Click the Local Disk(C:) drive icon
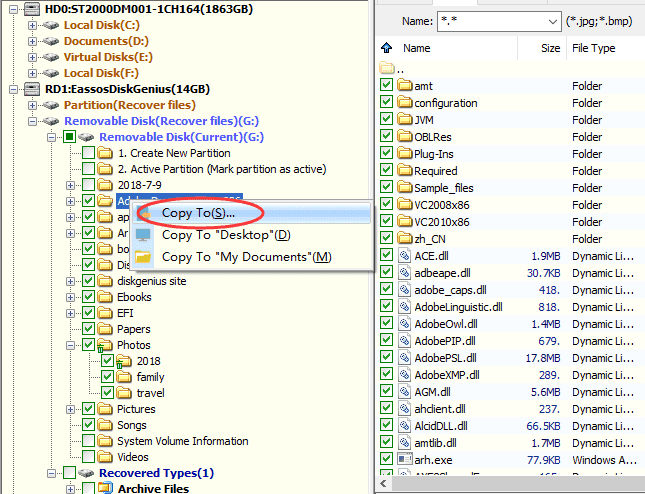645x494 pixels. pos(51,25)
